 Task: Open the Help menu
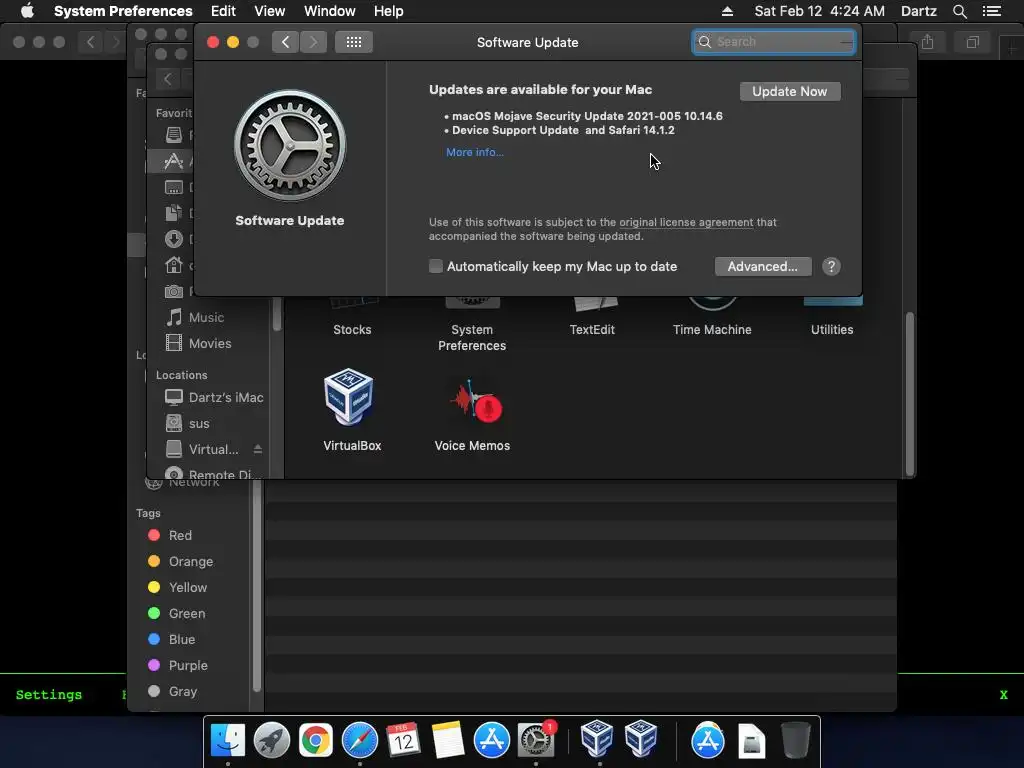(389, 11)
